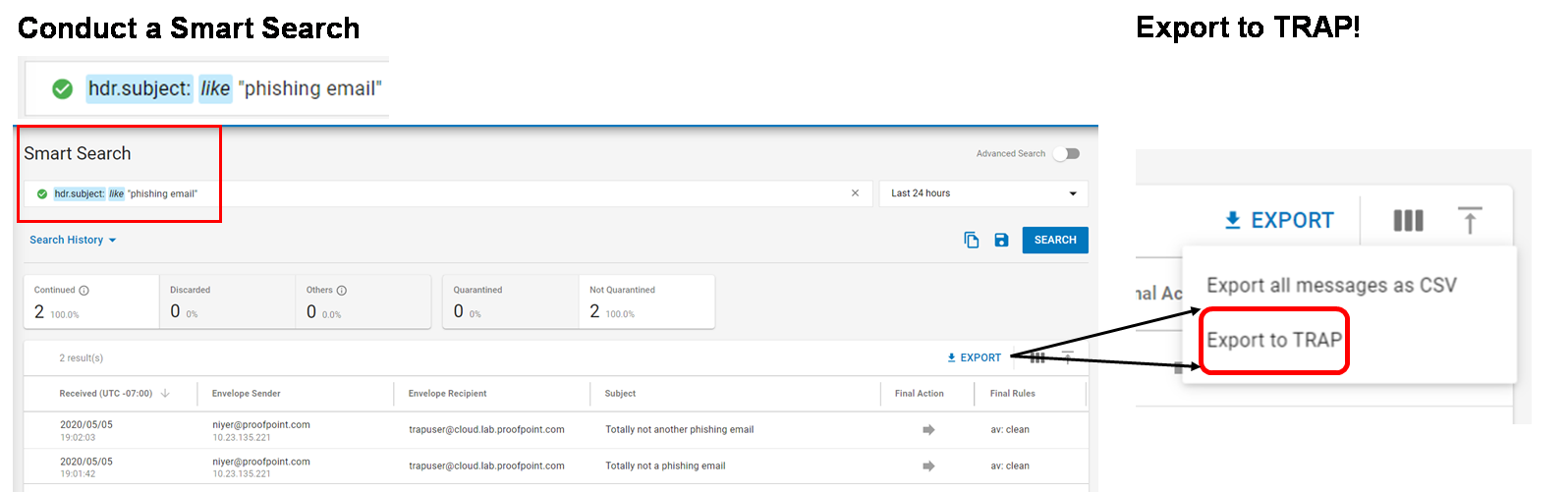
Task: Select the Quarantined results card
Action: [x=510, y=301]
